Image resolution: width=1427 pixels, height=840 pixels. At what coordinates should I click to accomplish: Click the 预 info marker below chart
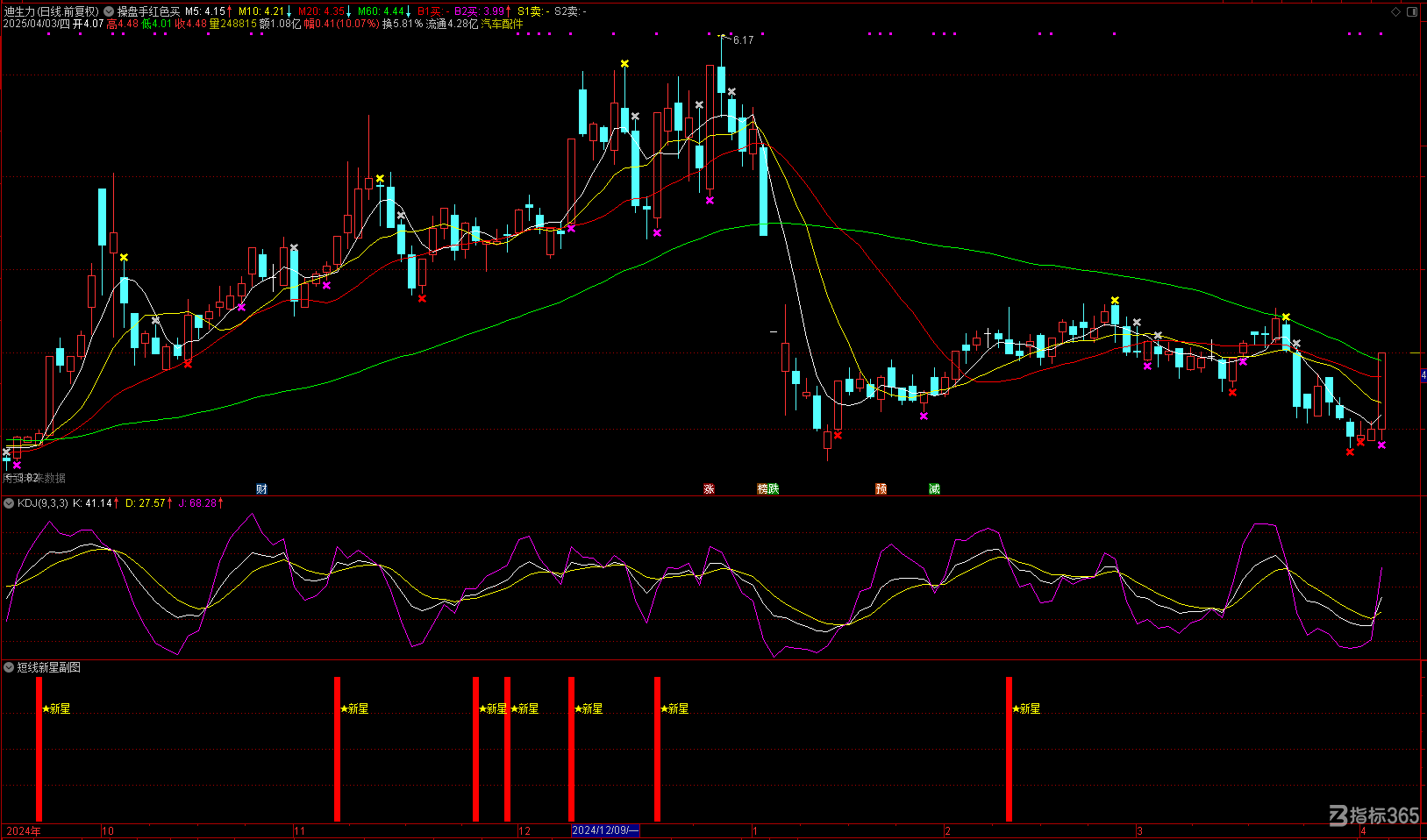coord(881,488)
